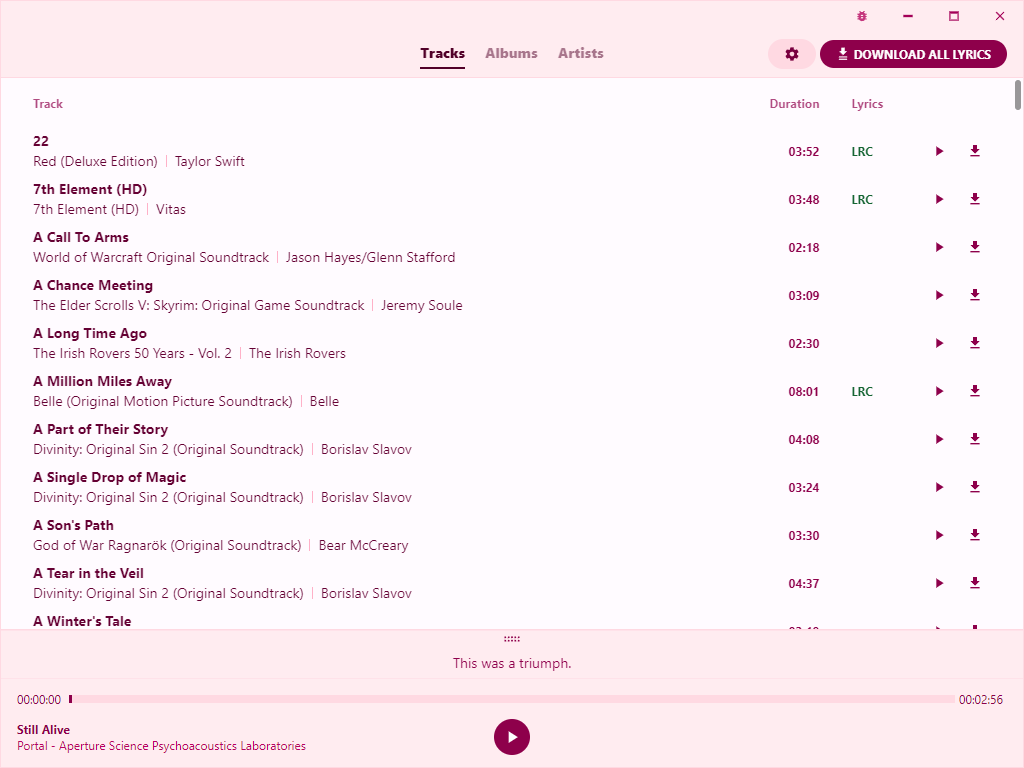Download lyrics for "A Single Drop of Magic"
This screenshot has width=1024, height=768.
(x=975, y=487)
